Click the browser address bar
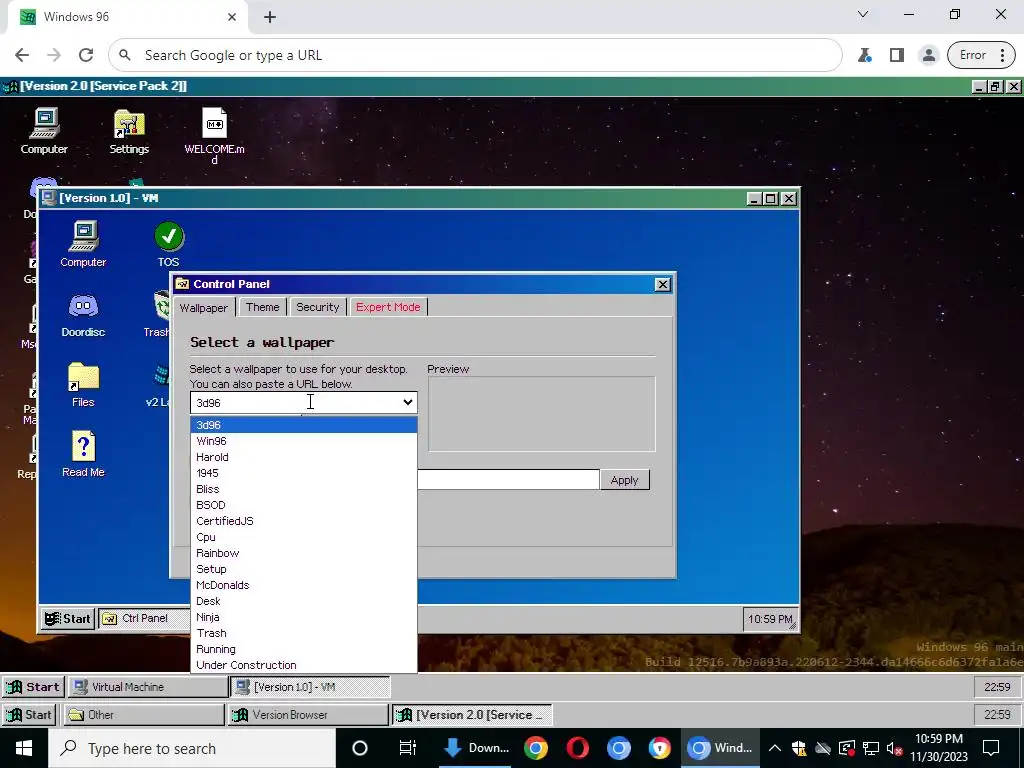Viewport: 1024px width, 768px height. pyautogui.click(x=475, y=56)
